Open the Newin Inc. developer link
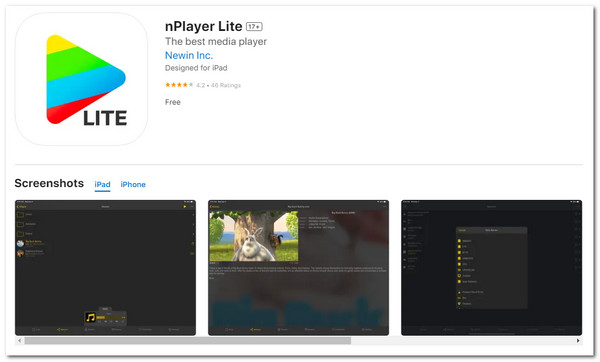The height and width of the screenshot is (362, 600). [x=189, y=55]
